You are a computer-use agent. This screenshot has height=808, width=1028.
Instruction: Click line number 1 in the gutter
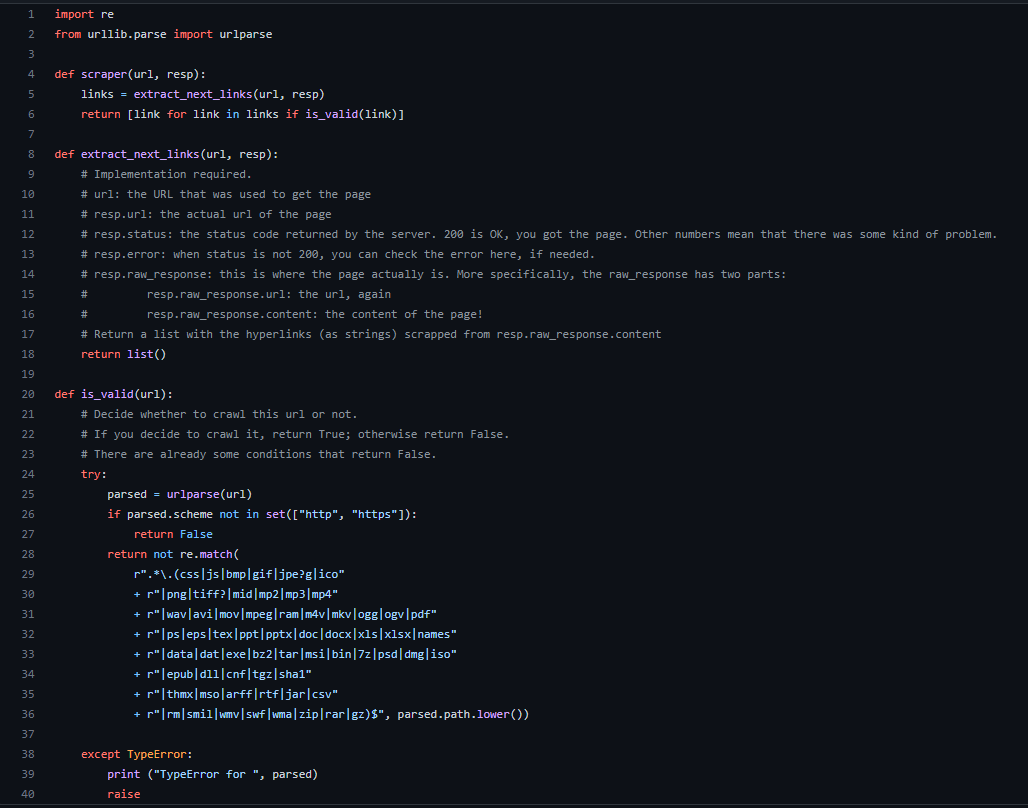click(31, 13)
